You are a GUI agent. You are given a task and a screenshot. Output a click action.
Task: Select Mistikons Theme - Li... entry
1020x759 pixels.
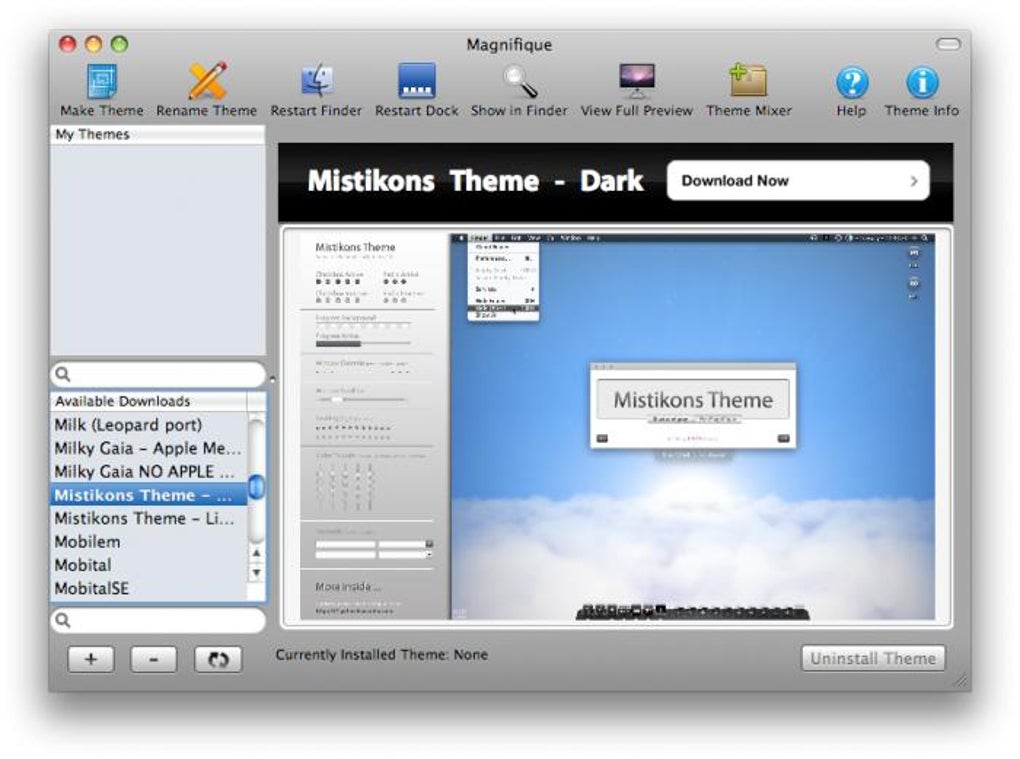[150, 518]
